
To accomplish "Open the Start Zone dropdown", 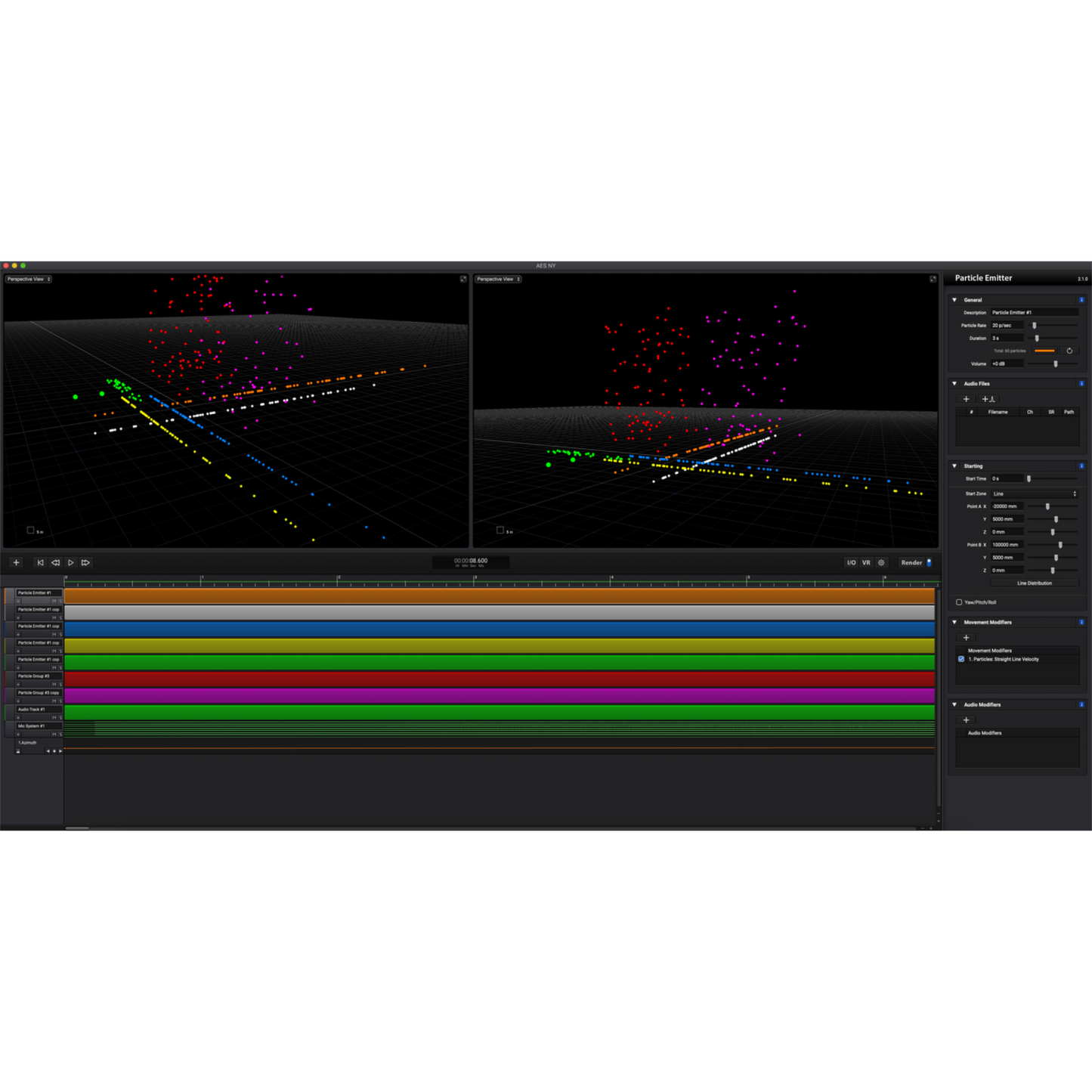I will 1034,493.
